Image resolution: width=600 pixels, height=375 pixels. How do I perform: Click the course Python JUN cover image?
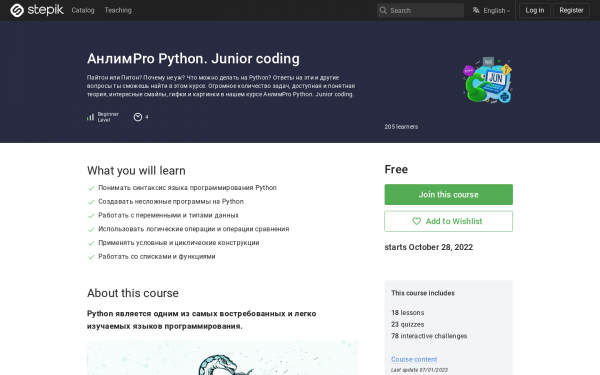(488, 80)
